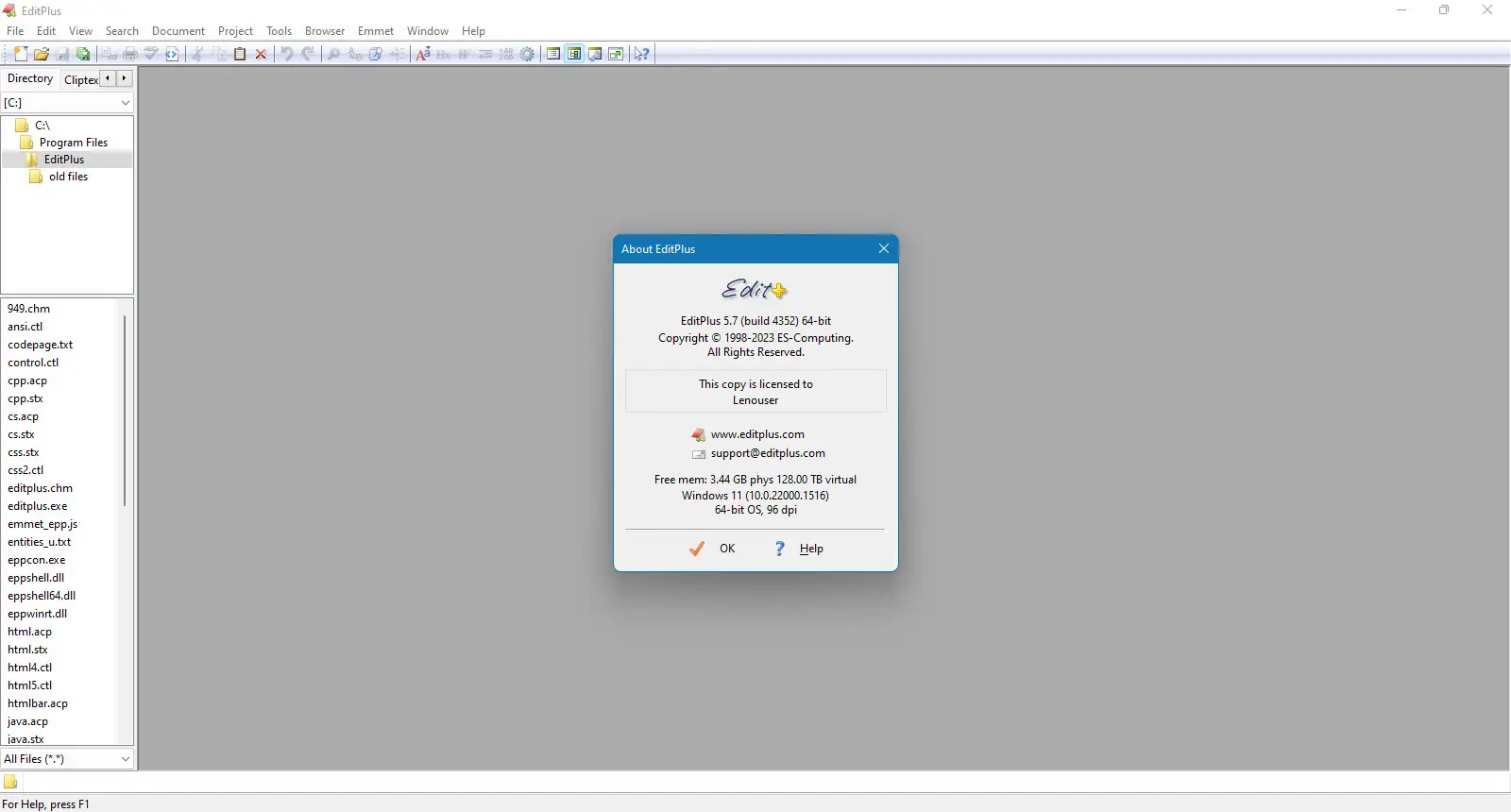Open the drive selector showing [C:]
The height and width of the screenshot is (812, 1511).
click(67, 102)
